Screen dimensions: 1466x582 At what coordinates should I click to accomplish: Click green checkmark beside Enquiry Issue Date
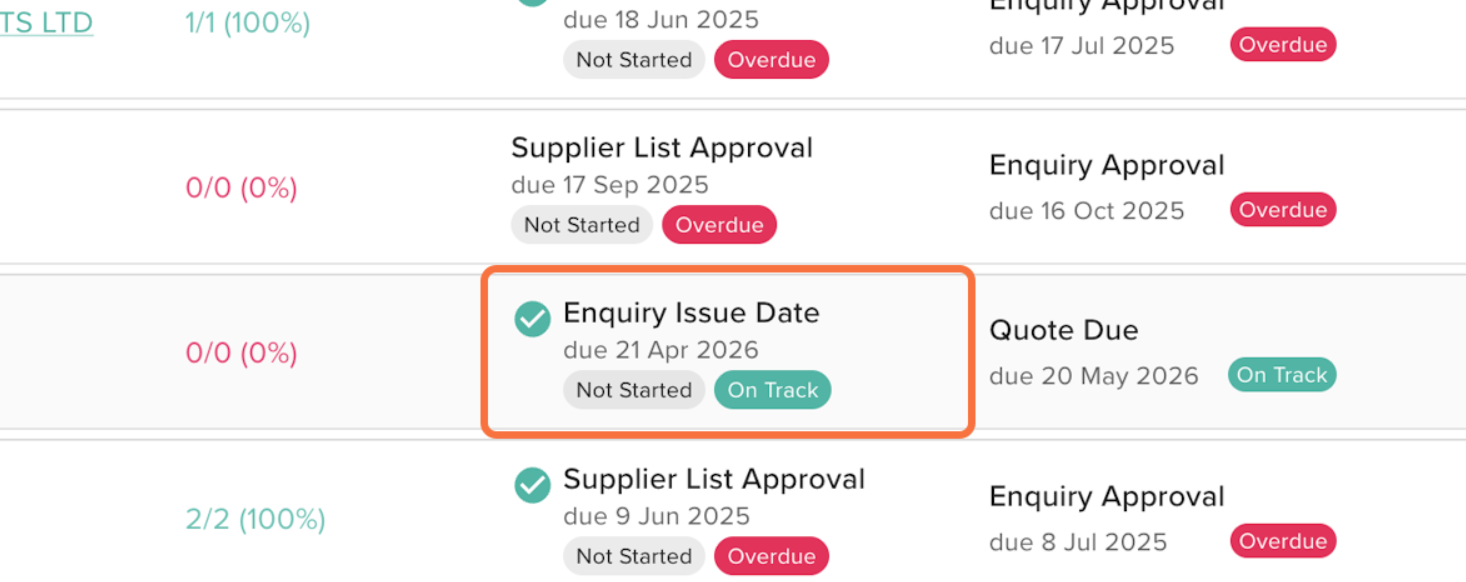(532, 320)
